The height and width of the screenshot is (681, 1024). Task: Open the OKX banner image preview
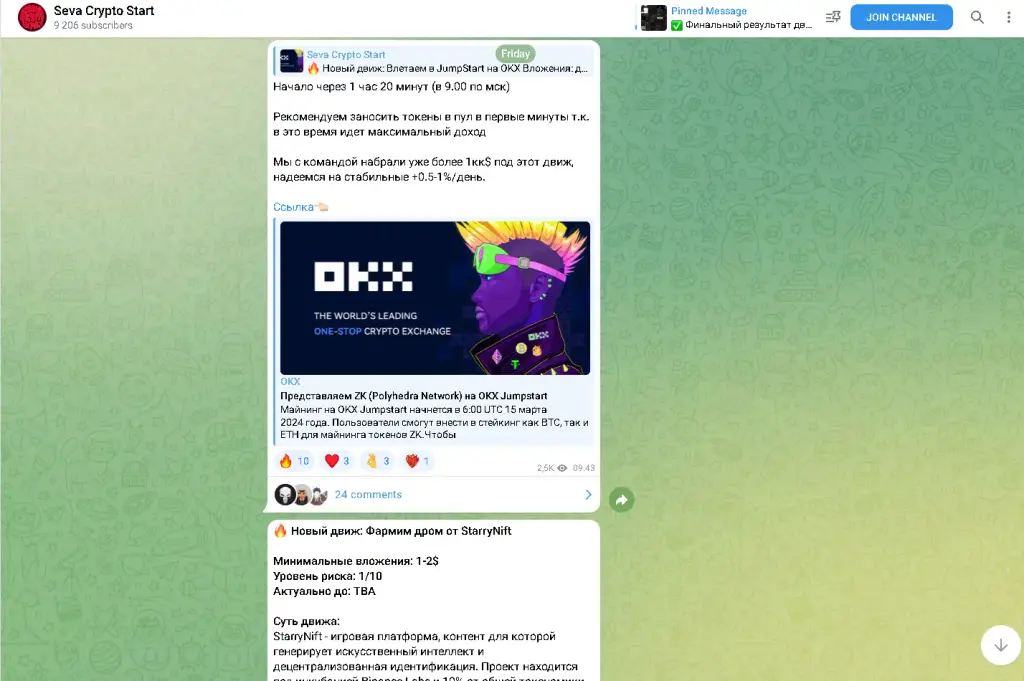(x=435, y=298)
